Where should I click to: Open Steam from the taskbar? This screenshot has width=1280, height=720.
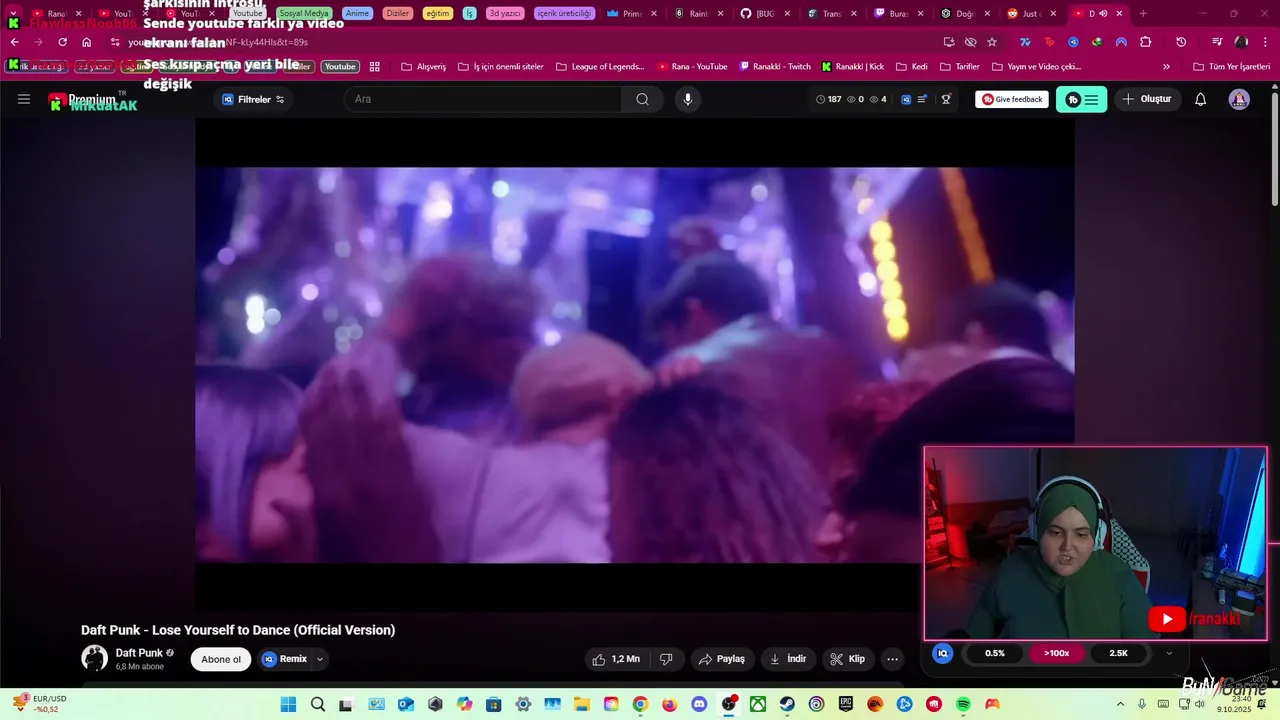(x=788, y=704)
